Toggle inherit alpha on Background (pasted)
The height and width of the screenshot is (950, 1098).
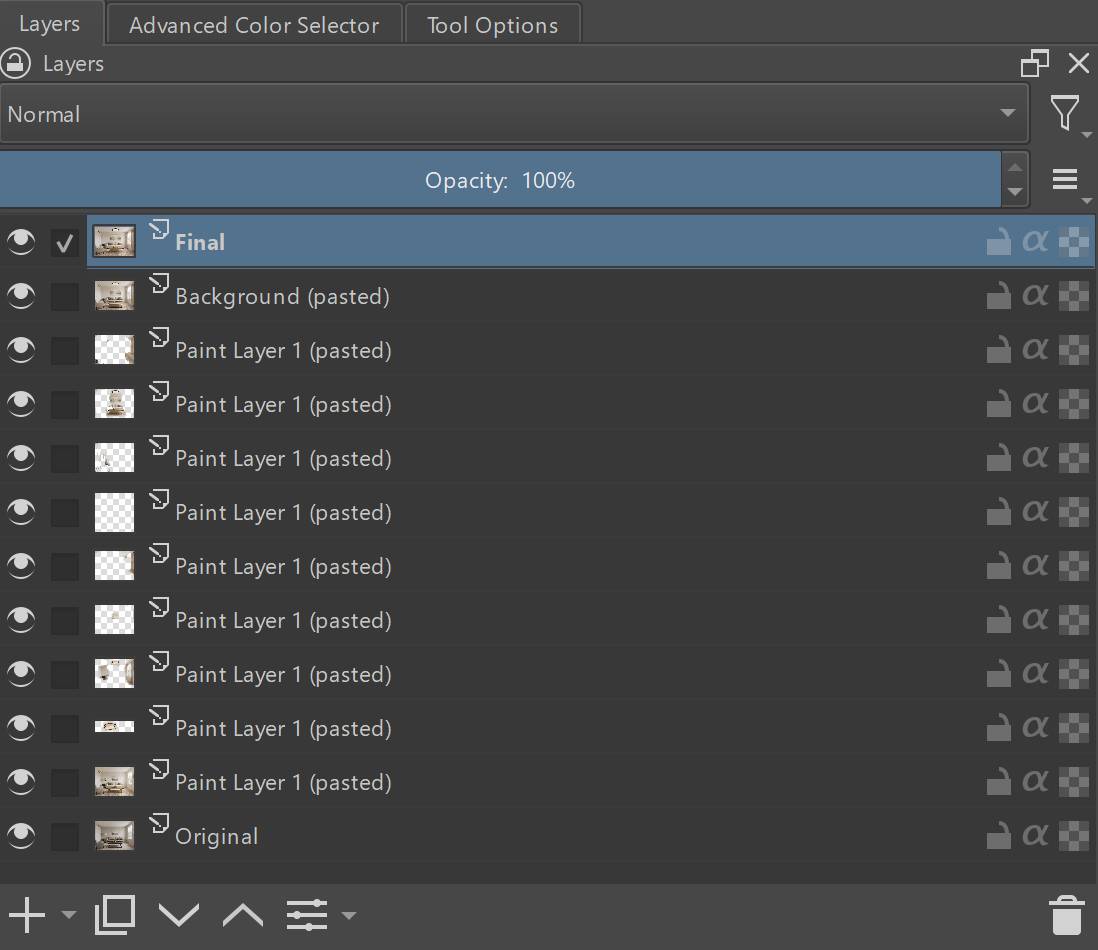(x=1035, y=295)
